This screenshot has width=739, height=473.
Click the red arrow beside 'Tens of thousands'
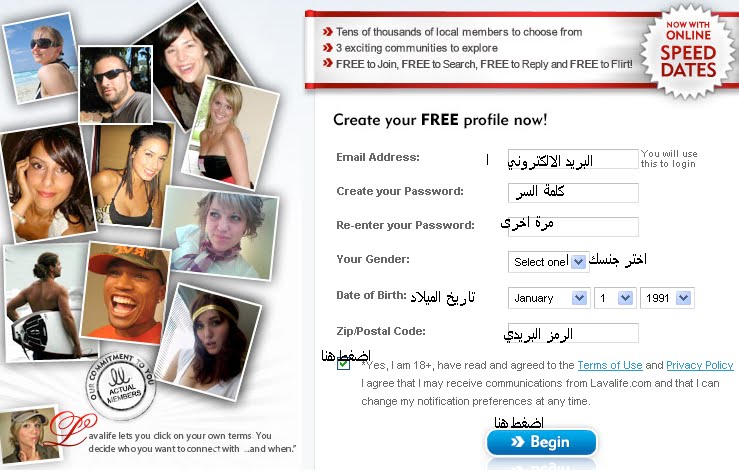pyautogui.click(x=328, y=32)
